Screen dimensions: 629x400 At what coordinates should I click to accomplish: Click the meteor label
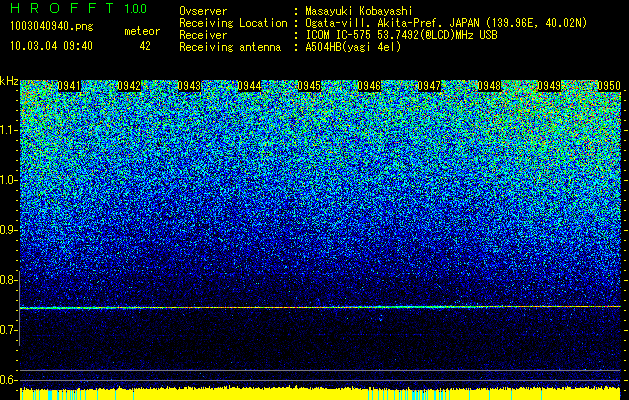pyautogui.click(x=142, y=31)
